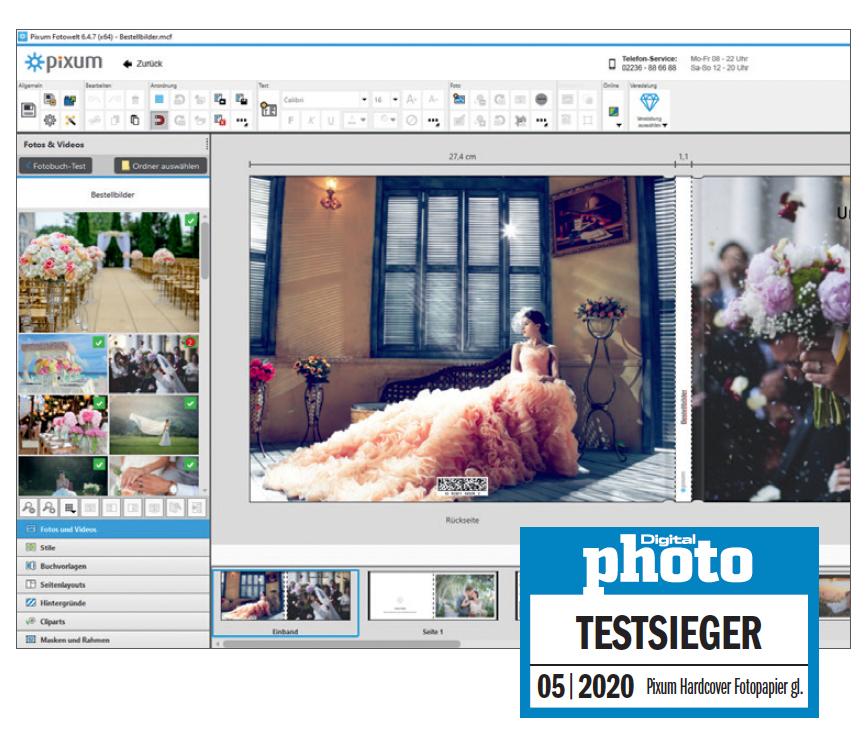Open the Online dropdown arrow
Image resolution: width=868 pixels, height=747 pixels.
618,125
